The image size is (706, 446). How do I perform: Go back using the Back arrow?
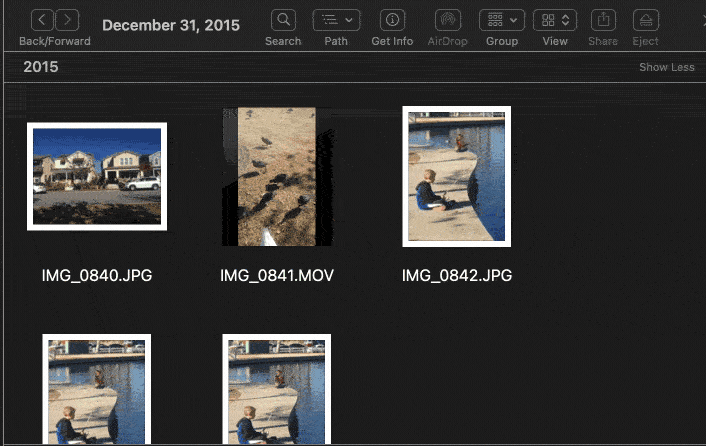coord(42,20)
